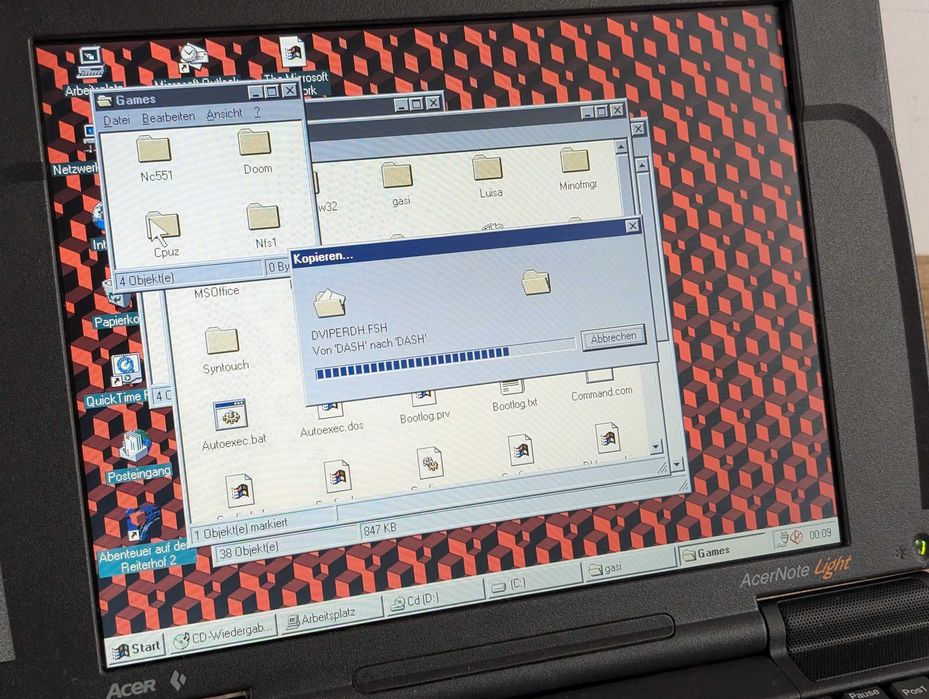Click the system tray clock 00:09
Screen dimensions: 929x699
coord(820,534)
